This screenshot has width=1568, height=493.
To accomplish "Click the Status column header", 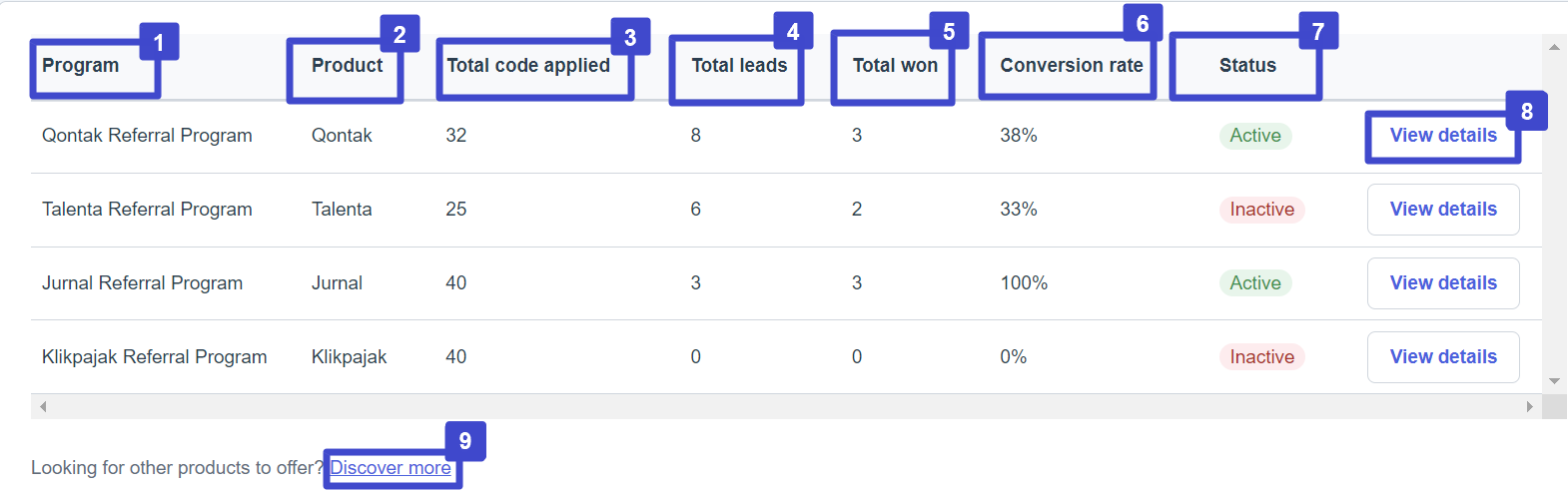I will point(1247,66).
